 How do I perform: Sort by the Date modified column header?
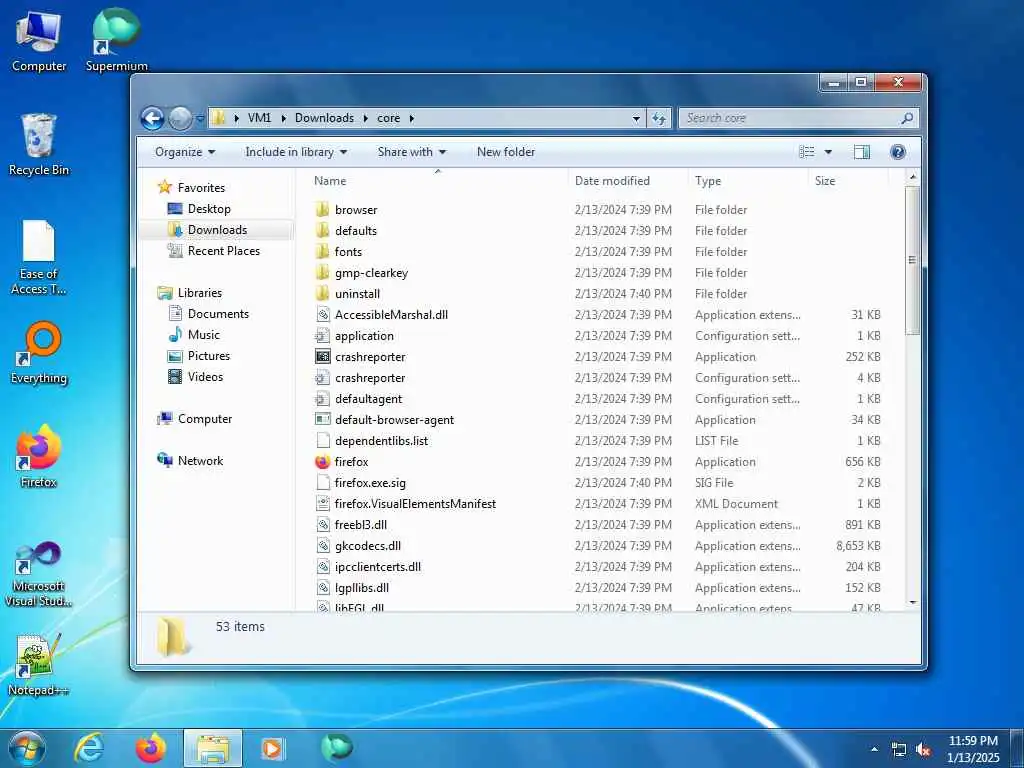click(x=612, y=181)
